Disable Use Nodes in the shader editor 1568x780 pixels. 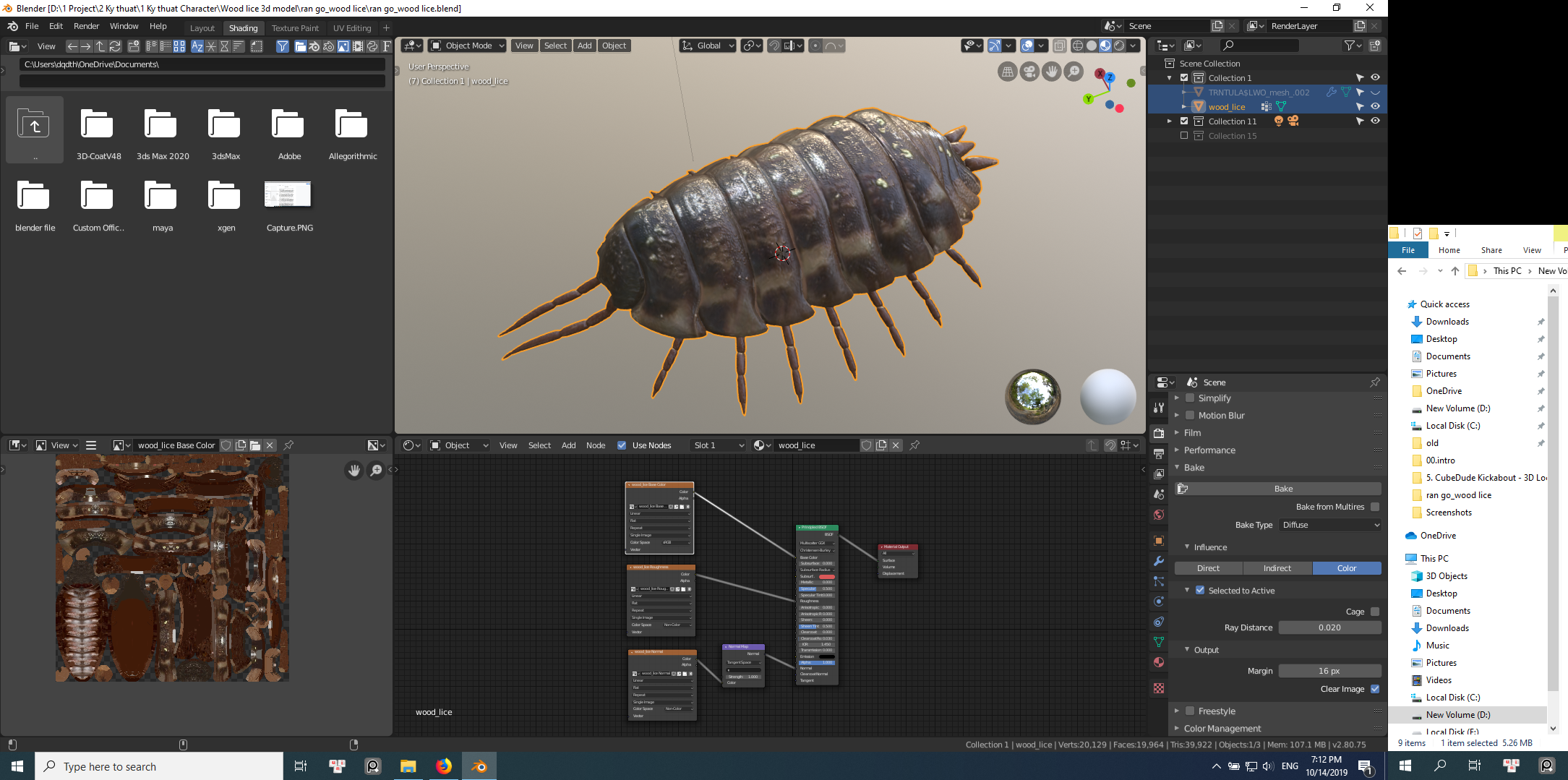click(x=622, y=445)
